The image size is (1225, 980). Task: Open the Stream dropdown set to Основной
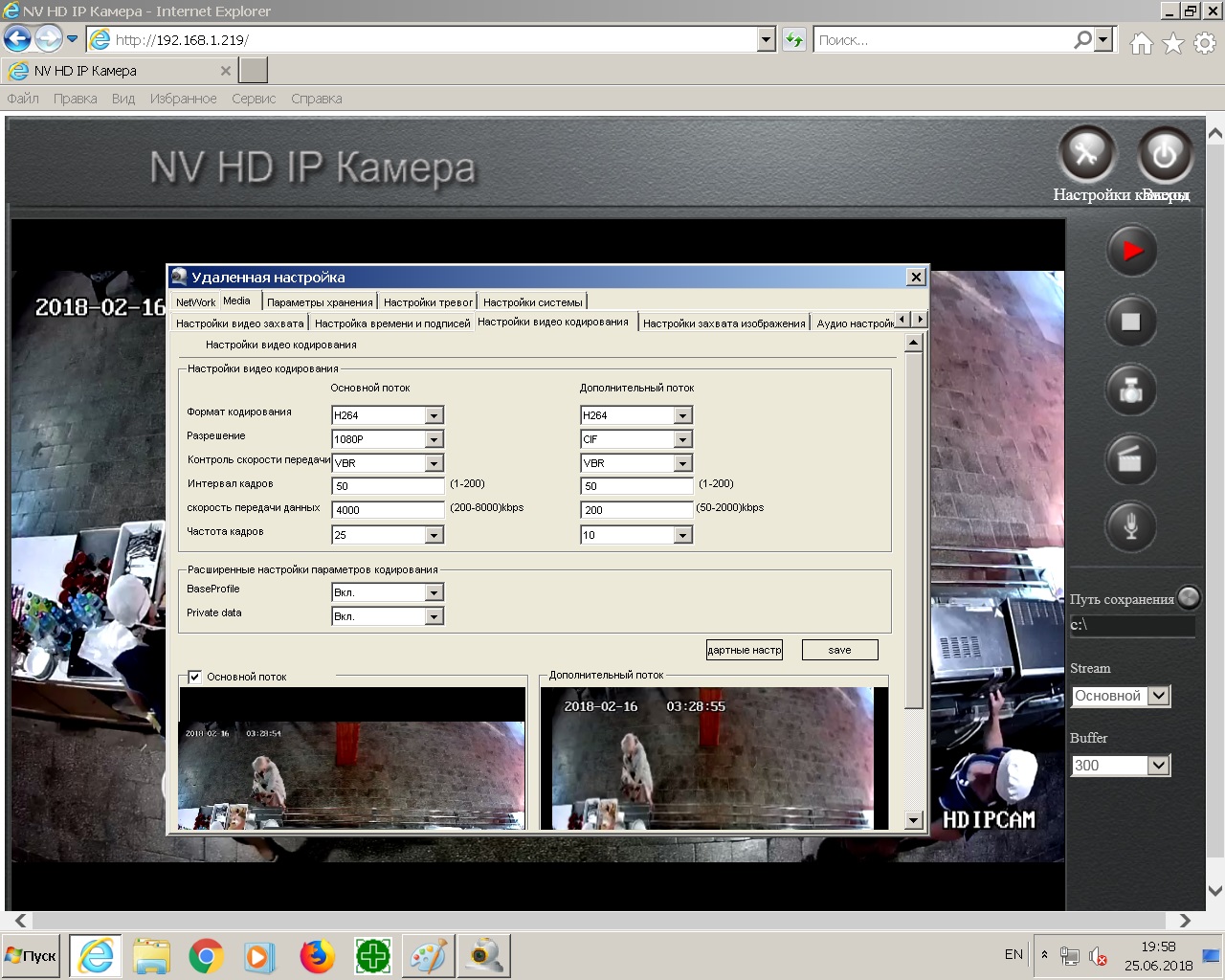pyautogui.click(x=1158, y=696)
